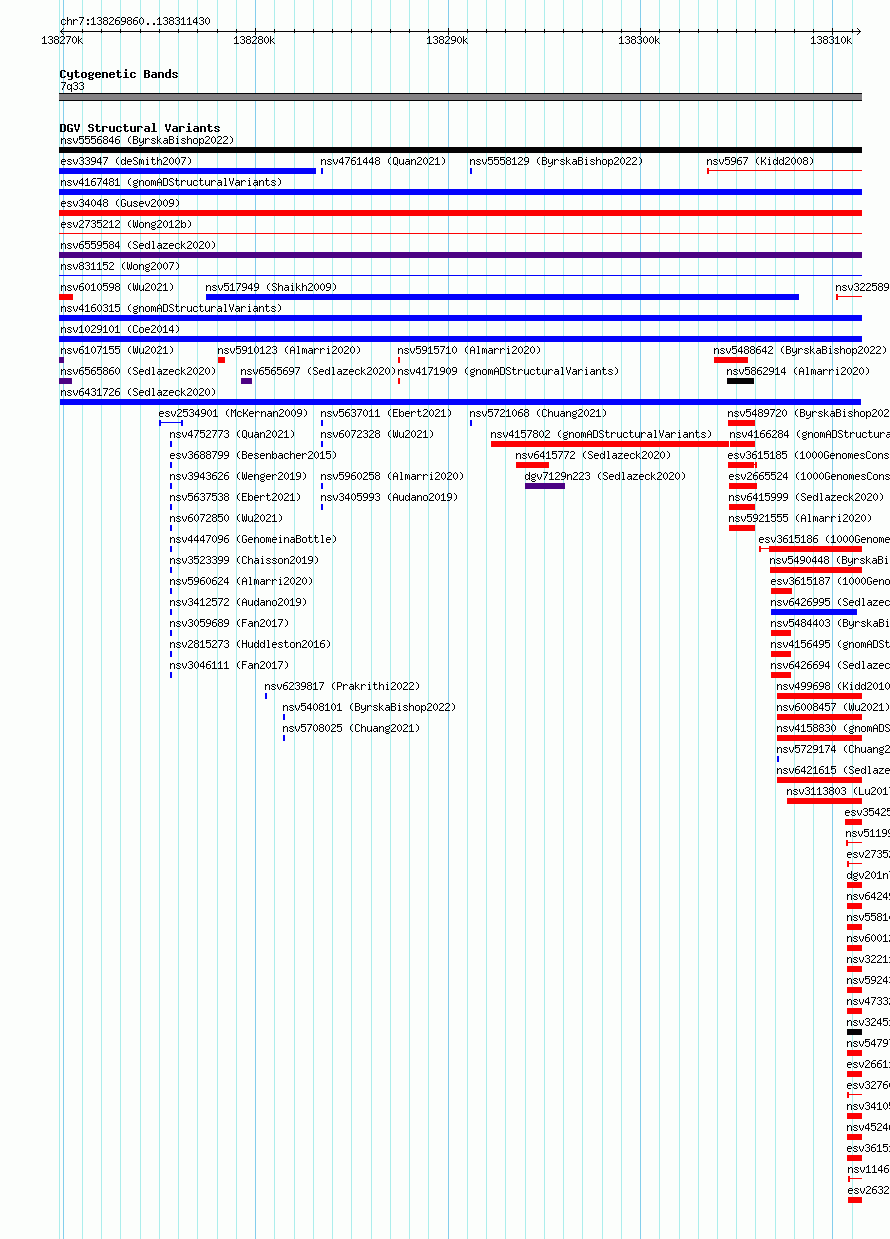
Task: Click the 138290k ruler position label
Action: click(446, 40)
